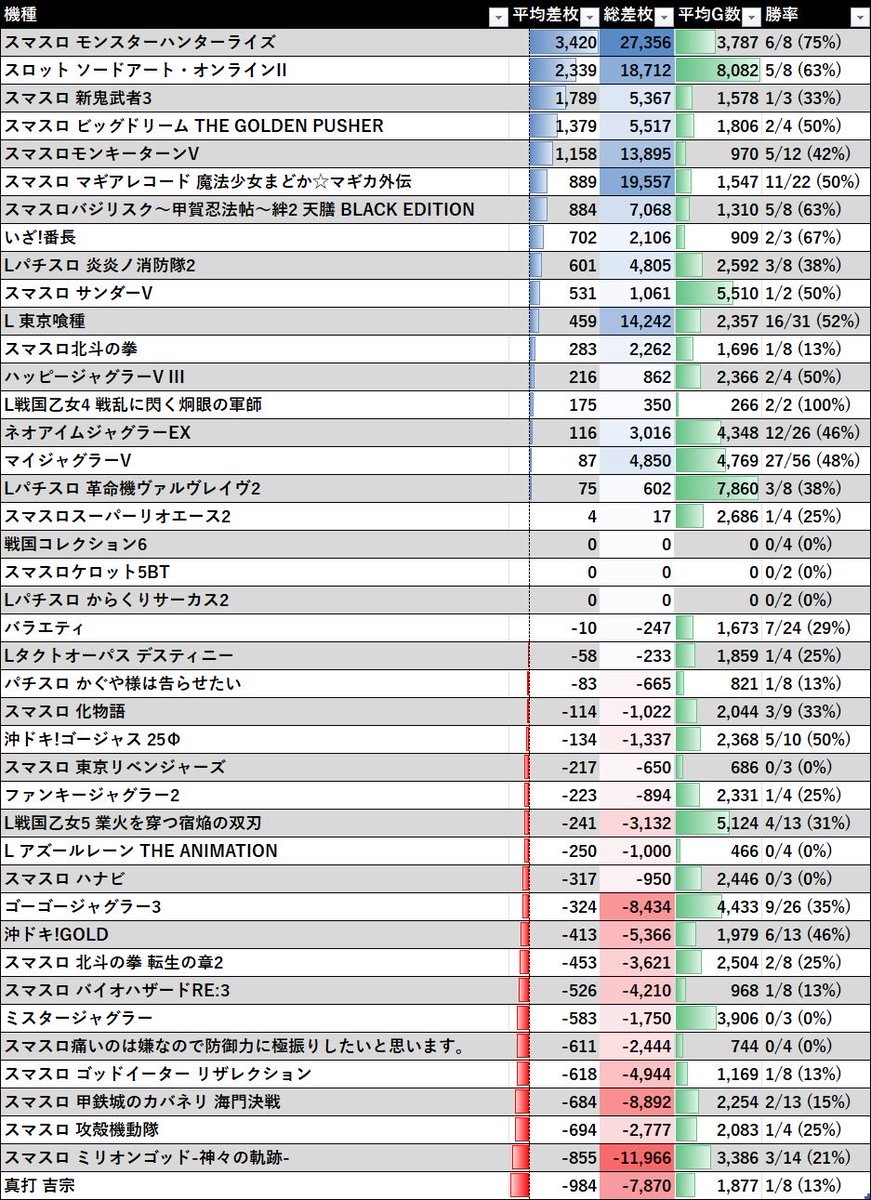Viewport: 871px width, 1200px height.
Task: Select スマスロ 新鬼武者3 cell
Action: tap(255, 98)
